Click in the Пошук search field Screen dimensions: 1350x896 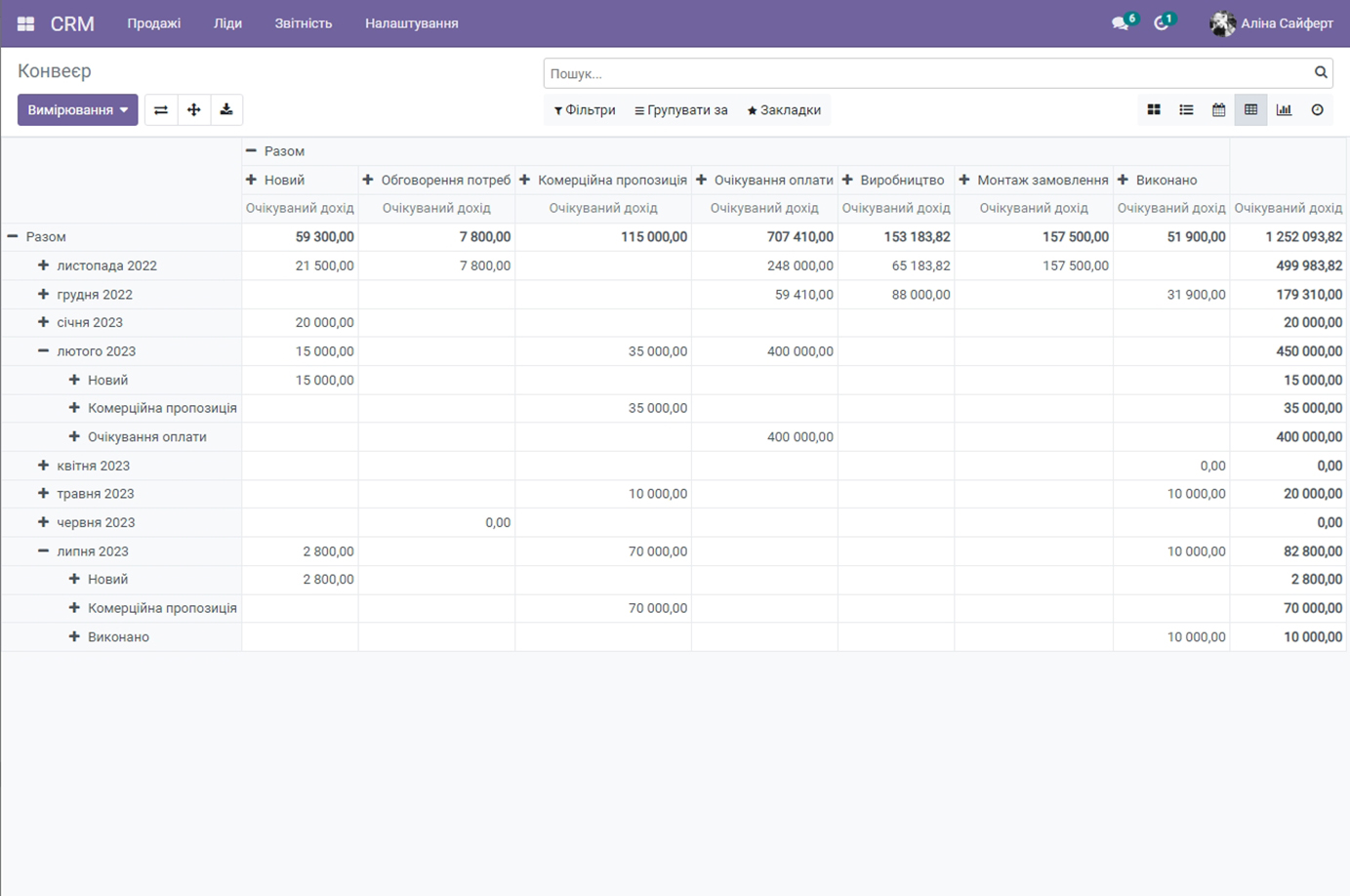click(927, 73)
